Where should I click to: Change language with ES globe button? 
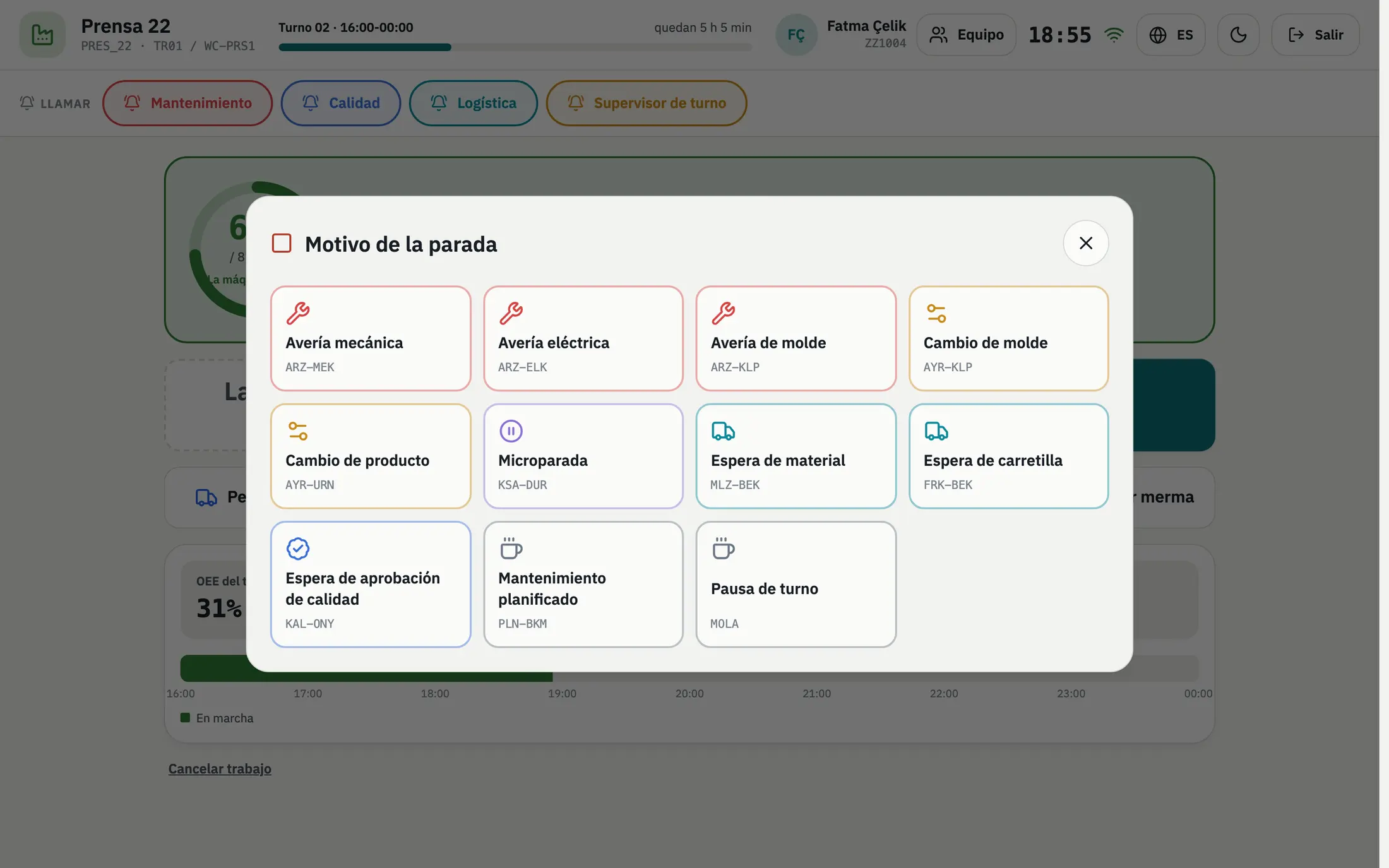tap(1171, 35)
